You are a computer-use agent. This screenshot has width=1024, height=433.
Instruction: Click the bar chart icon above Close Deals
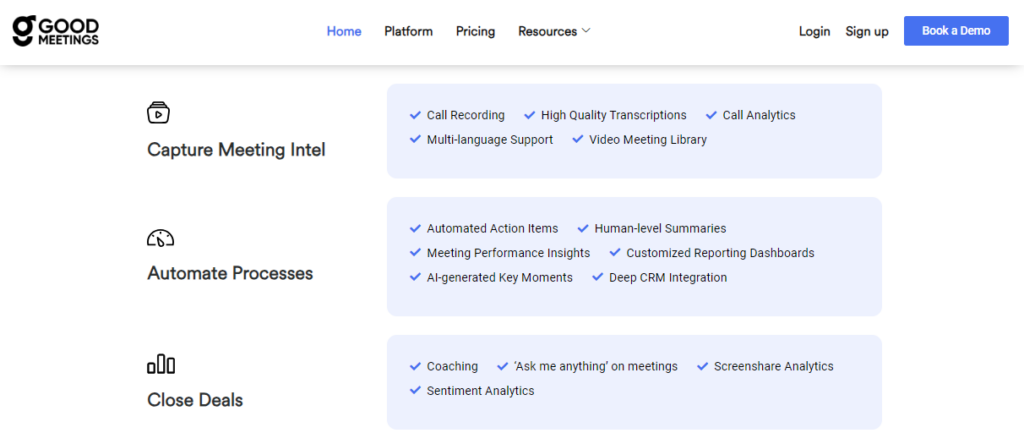(x=161, y=365)
